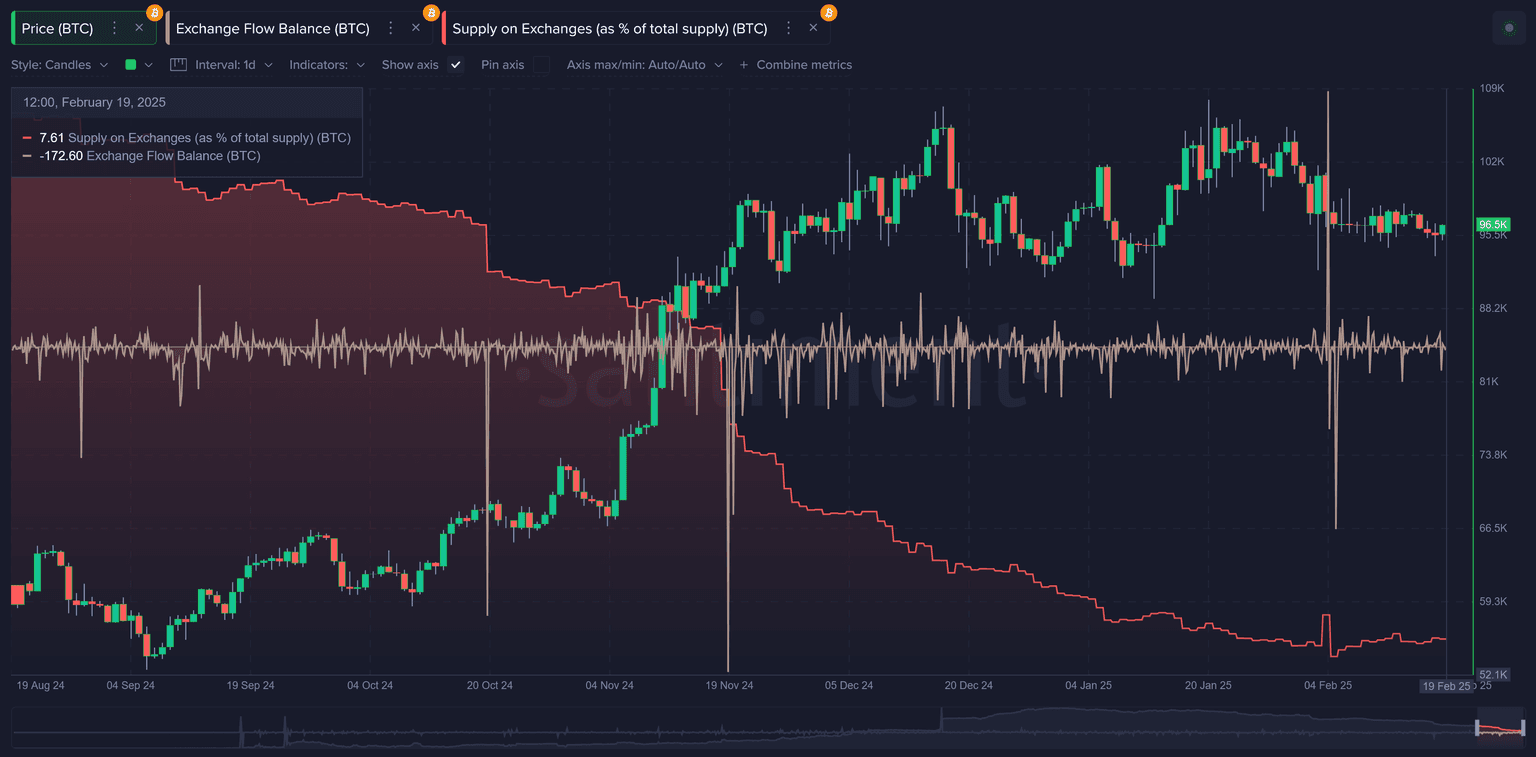Open Axis max/min Auto/Auto dropdown
The image size is (1536, 757).
[x=644, y=65]
